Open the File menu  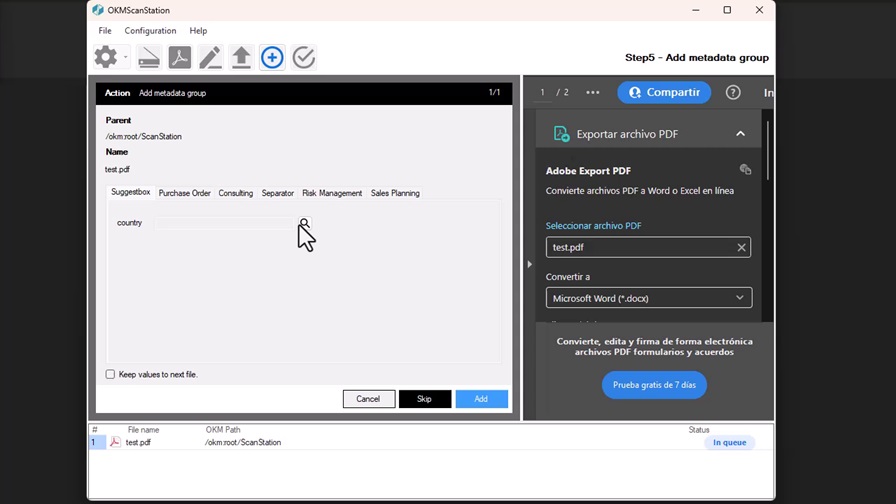click(105, 31)
